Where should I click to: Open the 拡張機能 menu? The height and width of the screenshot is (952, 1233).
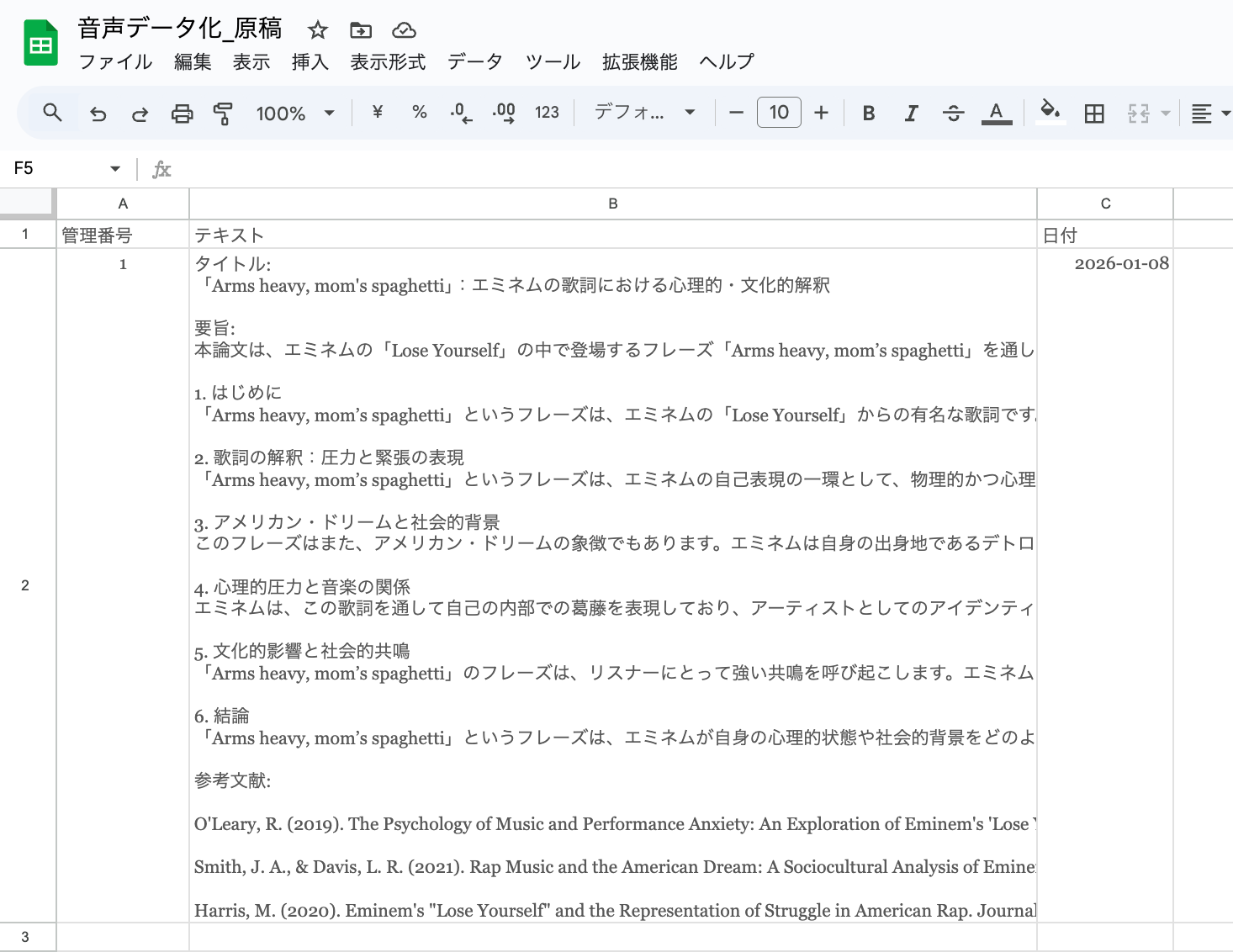640,62
